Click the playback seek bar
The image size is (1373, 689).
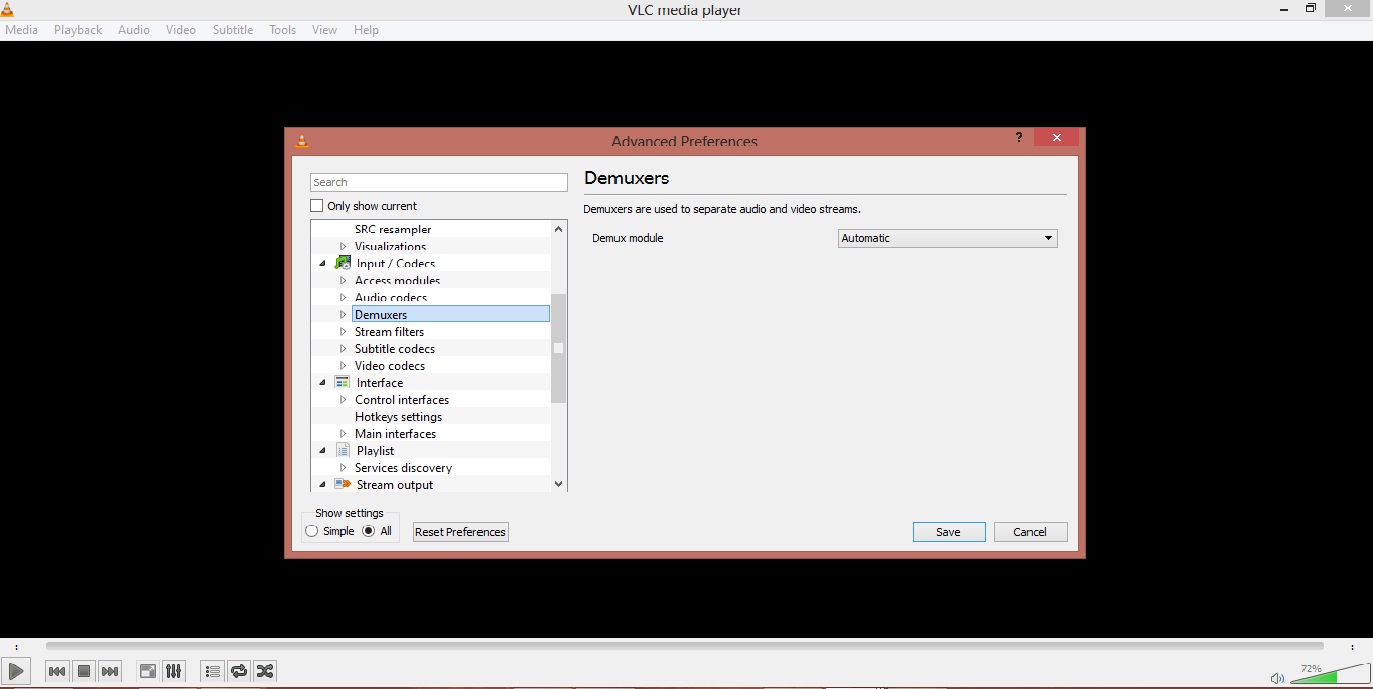(x=685, y=647)
